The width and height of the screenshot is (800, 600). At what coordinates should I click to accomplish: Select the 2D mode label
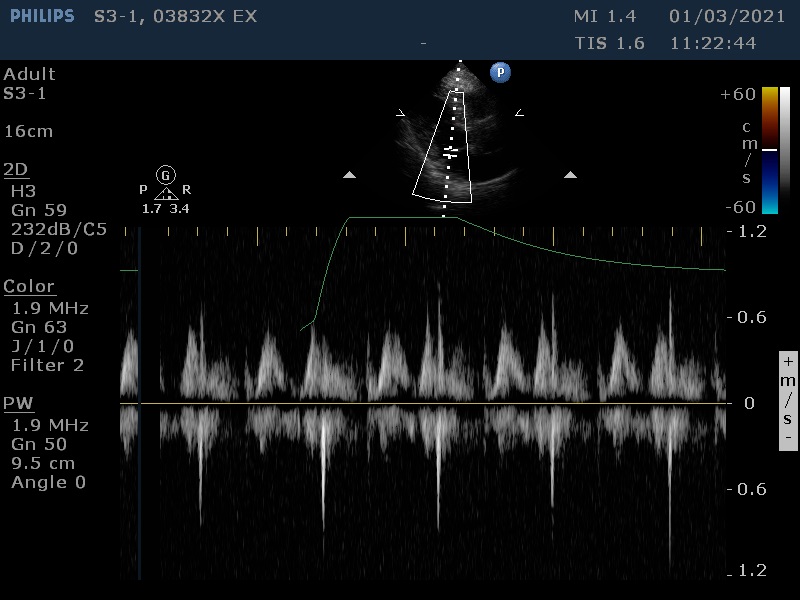(16, 169)
